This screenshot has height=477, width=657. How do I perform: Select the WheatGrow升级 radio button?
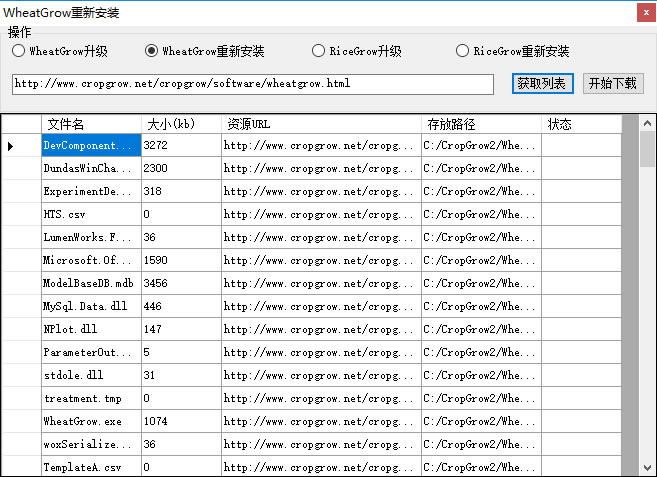[18, 51]
